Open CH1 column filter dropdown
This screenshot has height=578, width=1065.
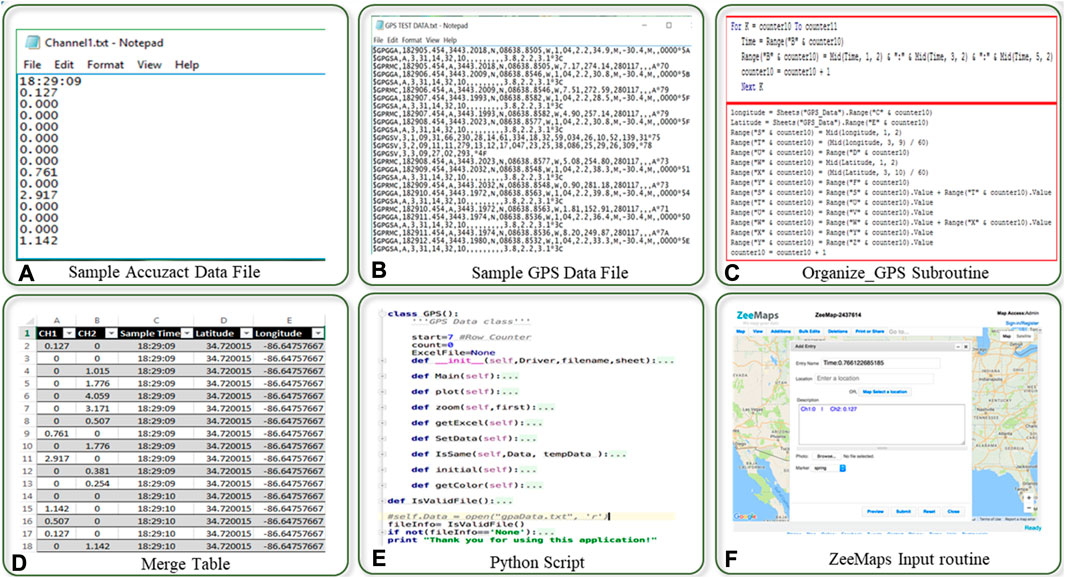tap(69, 333)
